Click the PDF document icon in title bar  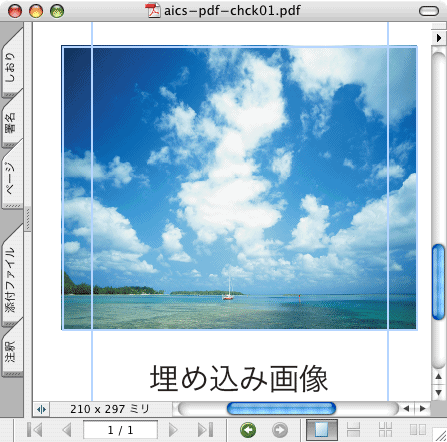coord(153,10)
